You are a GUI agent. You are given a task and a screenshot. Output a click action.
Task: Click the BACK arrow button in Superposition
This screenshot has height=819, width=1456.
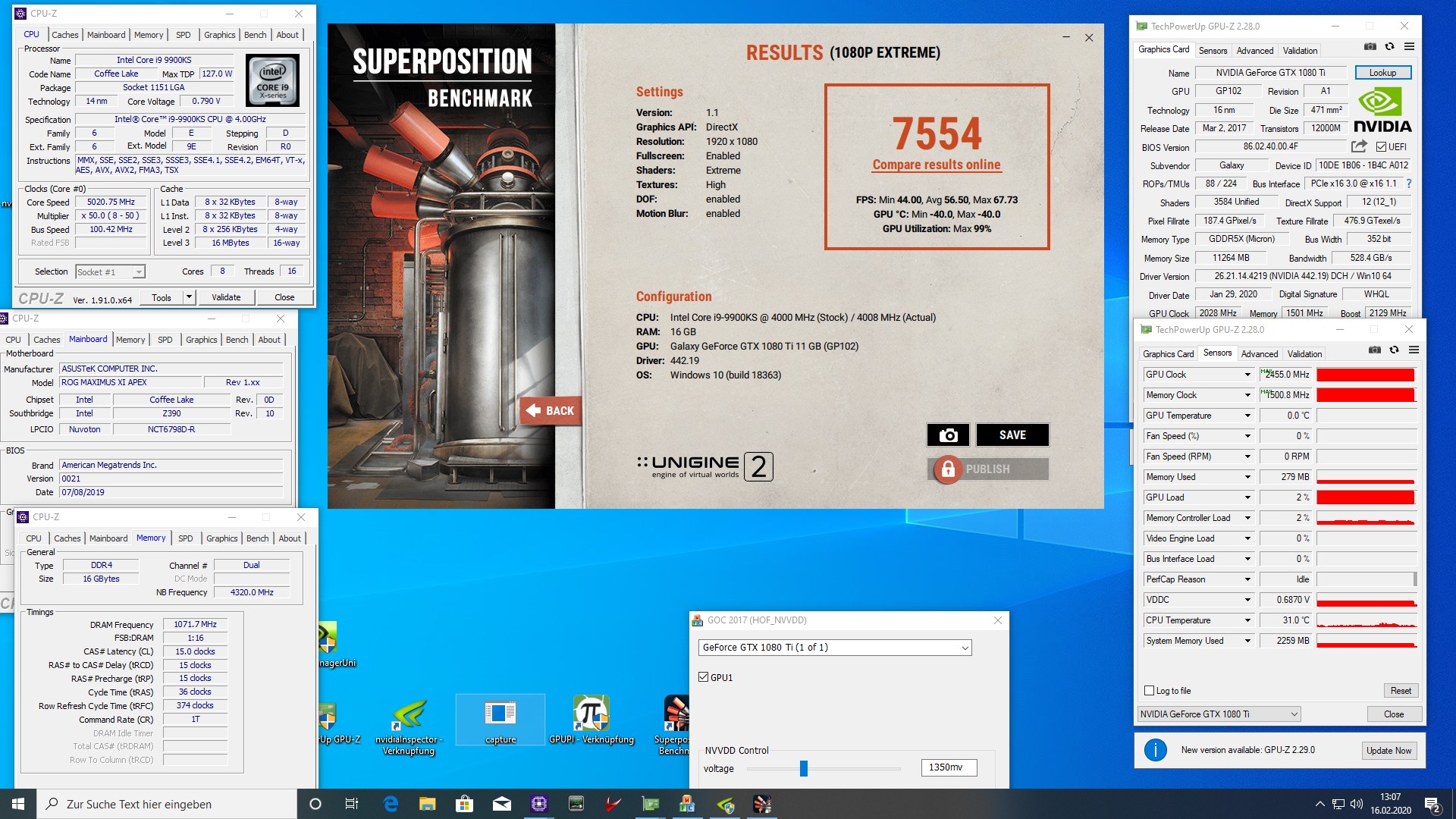pyautogui.click(x=551, y=410)
